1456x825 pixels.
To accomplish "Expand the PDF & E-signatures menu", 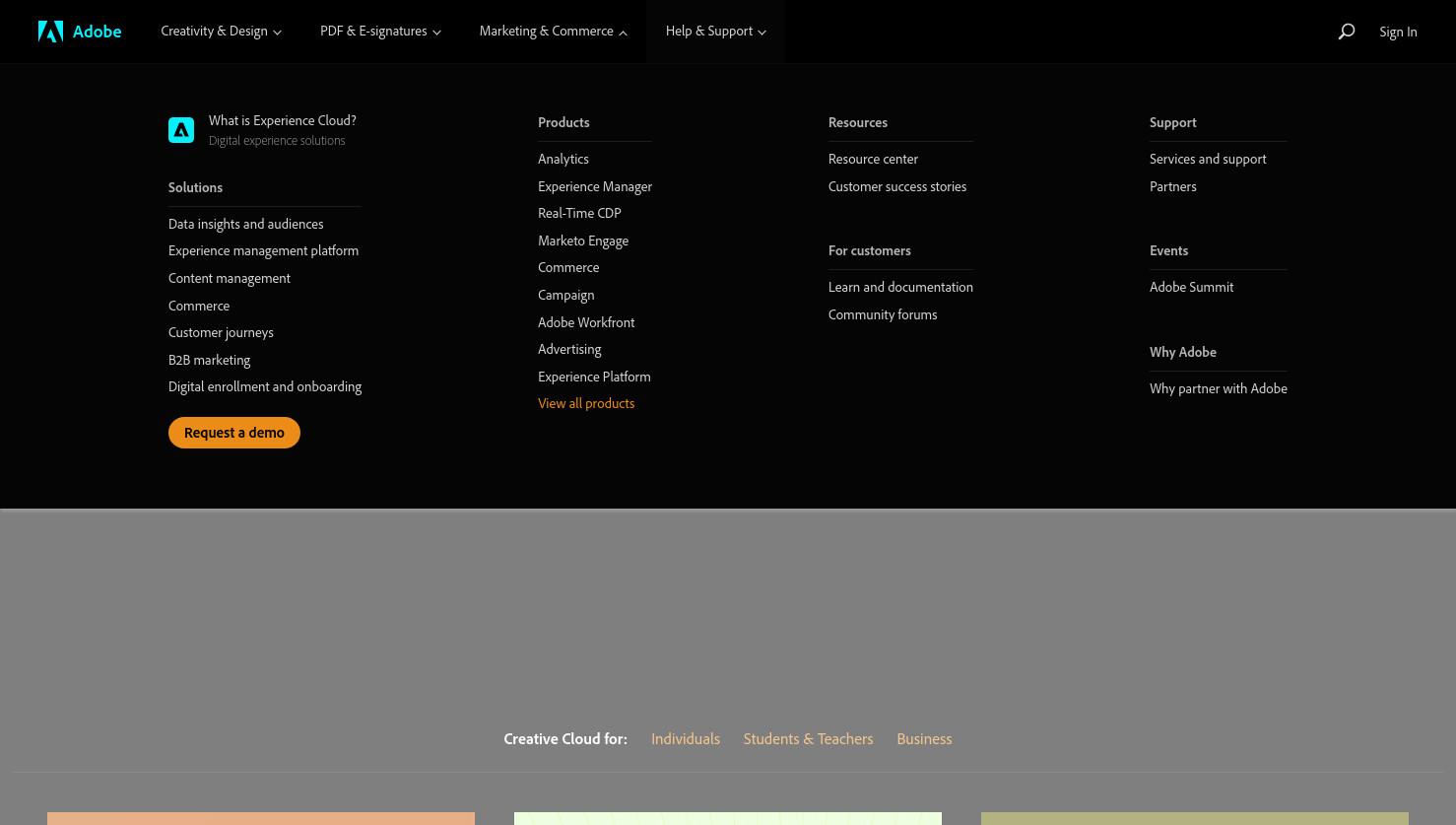I will coord(380,32).
